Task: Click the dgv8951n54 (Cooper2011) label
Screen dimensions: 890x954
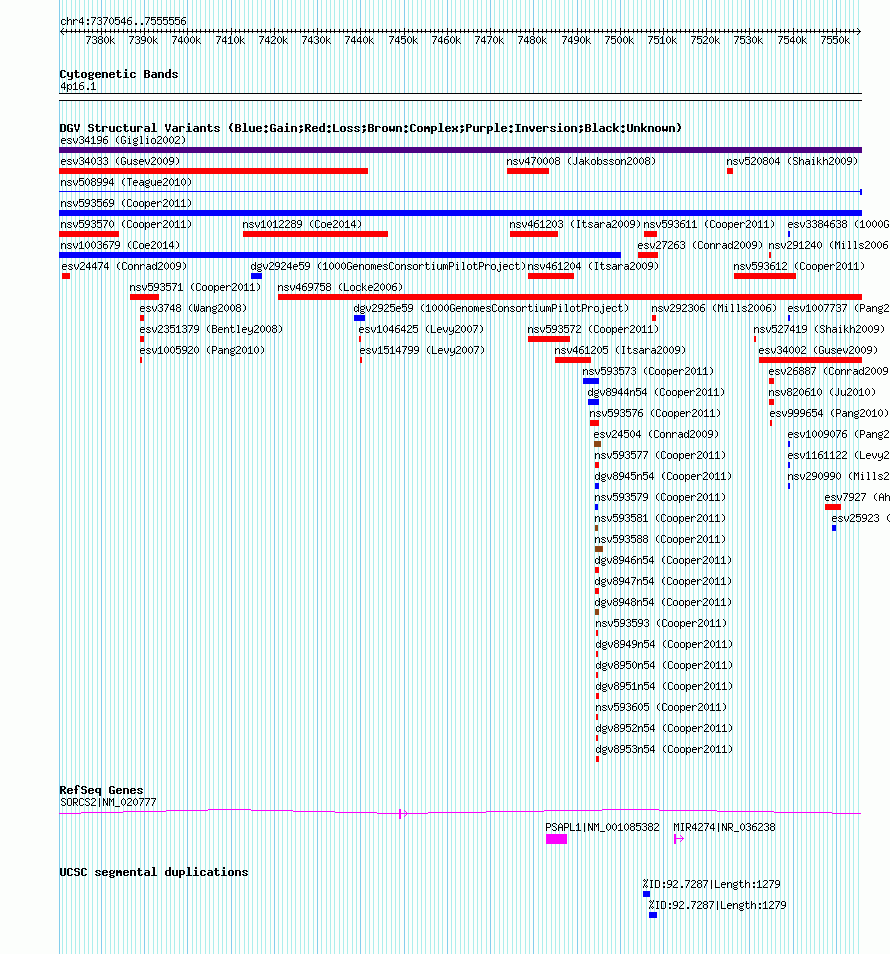Action: pos(664,686)
